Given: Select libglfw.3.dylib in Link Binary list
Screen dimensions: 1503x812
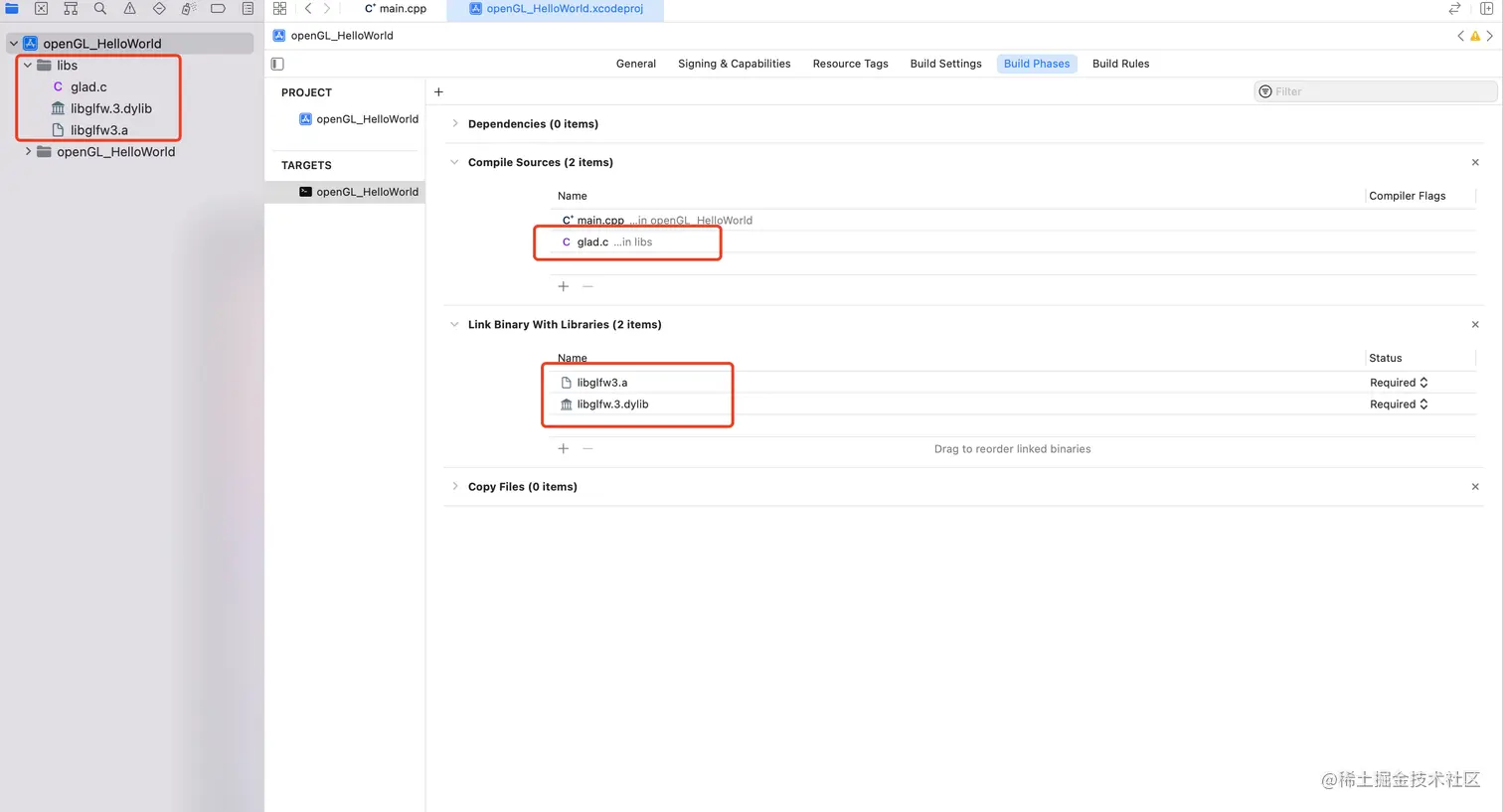Looking at the screenshot, I should pos(1013,405).
